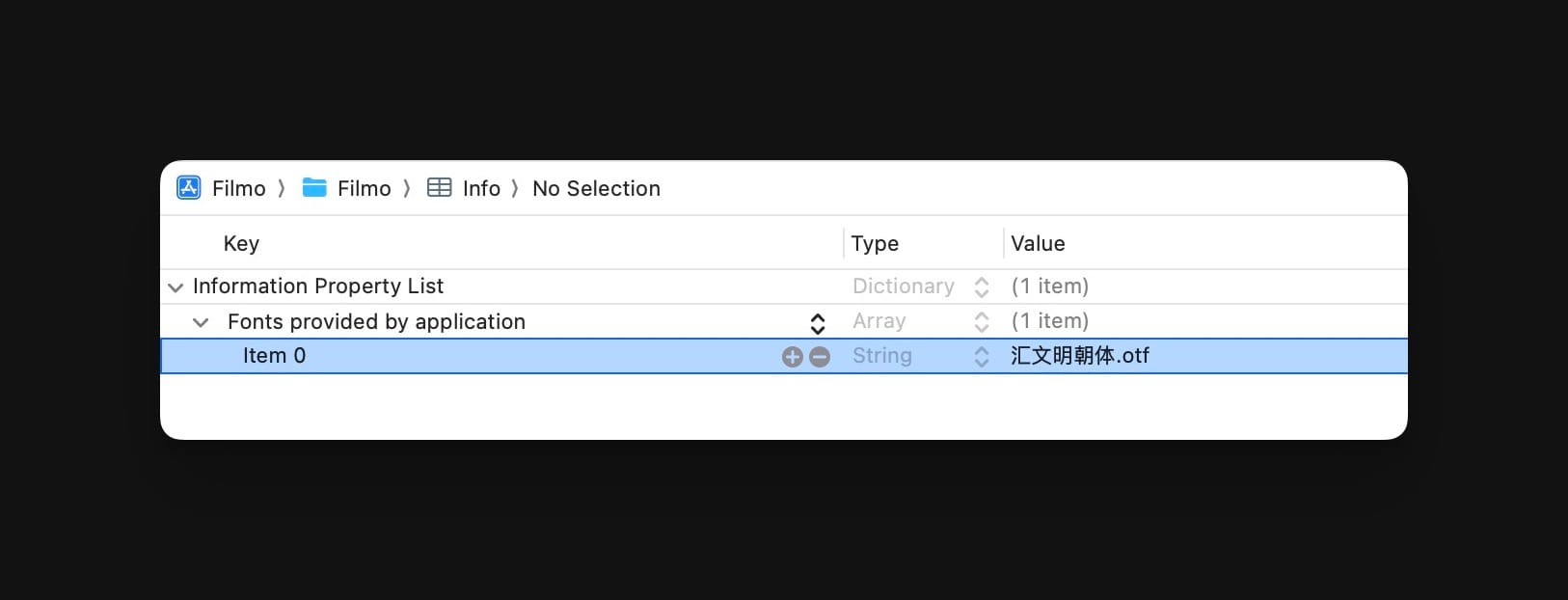This screenshot has width=1568, height=600.
Task: Click the Key column header
Action: point(241,243)
